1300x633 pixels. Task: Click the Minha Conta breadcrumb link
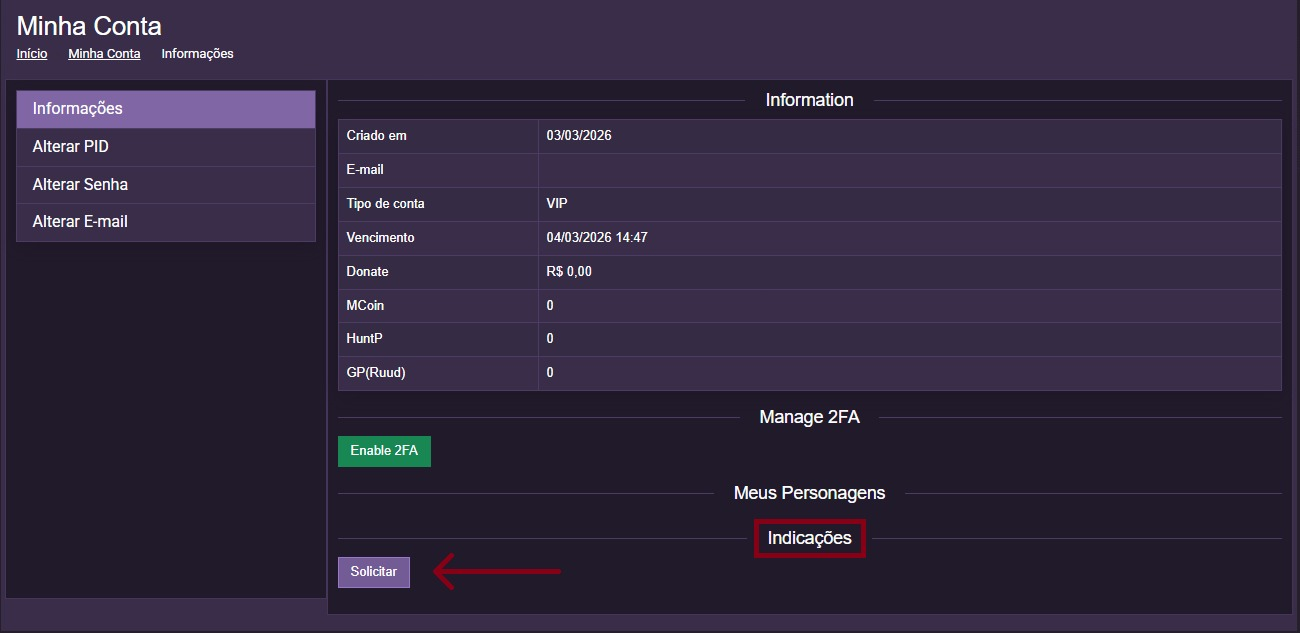click(104, 54)
